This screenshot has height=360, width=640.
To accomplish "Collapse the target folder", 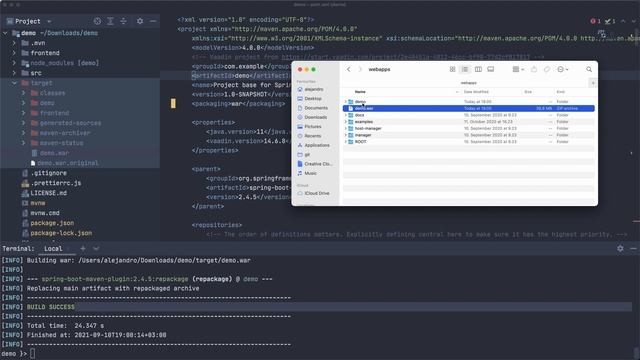I will tap(14, 83).
